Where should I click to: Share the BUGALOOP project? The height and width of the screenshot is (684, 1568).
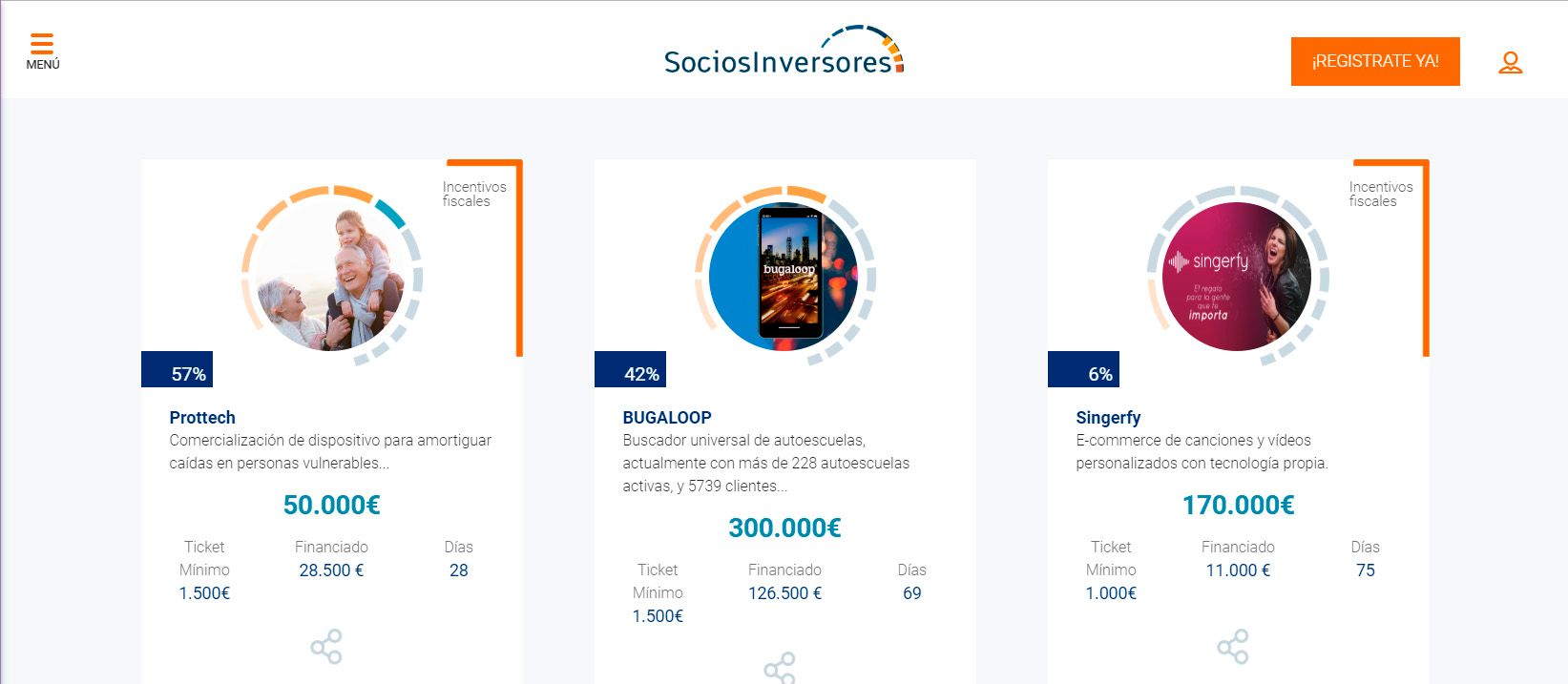point(780,668)
